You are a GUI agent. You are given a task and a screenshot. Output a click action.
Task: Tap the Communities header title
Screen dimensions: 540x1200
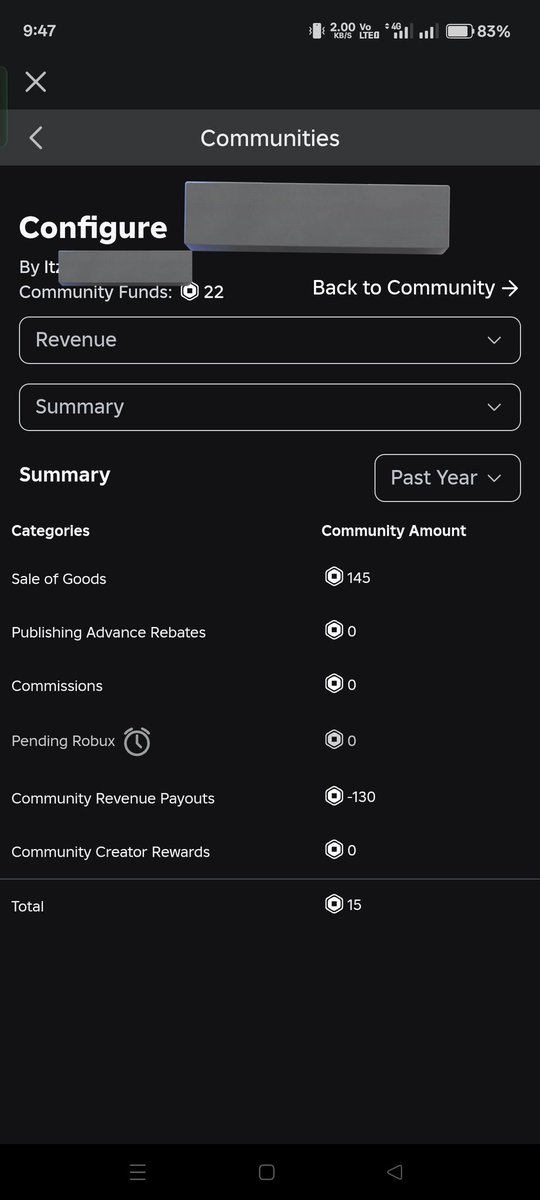pyautogui.click(x=270, y=138)
